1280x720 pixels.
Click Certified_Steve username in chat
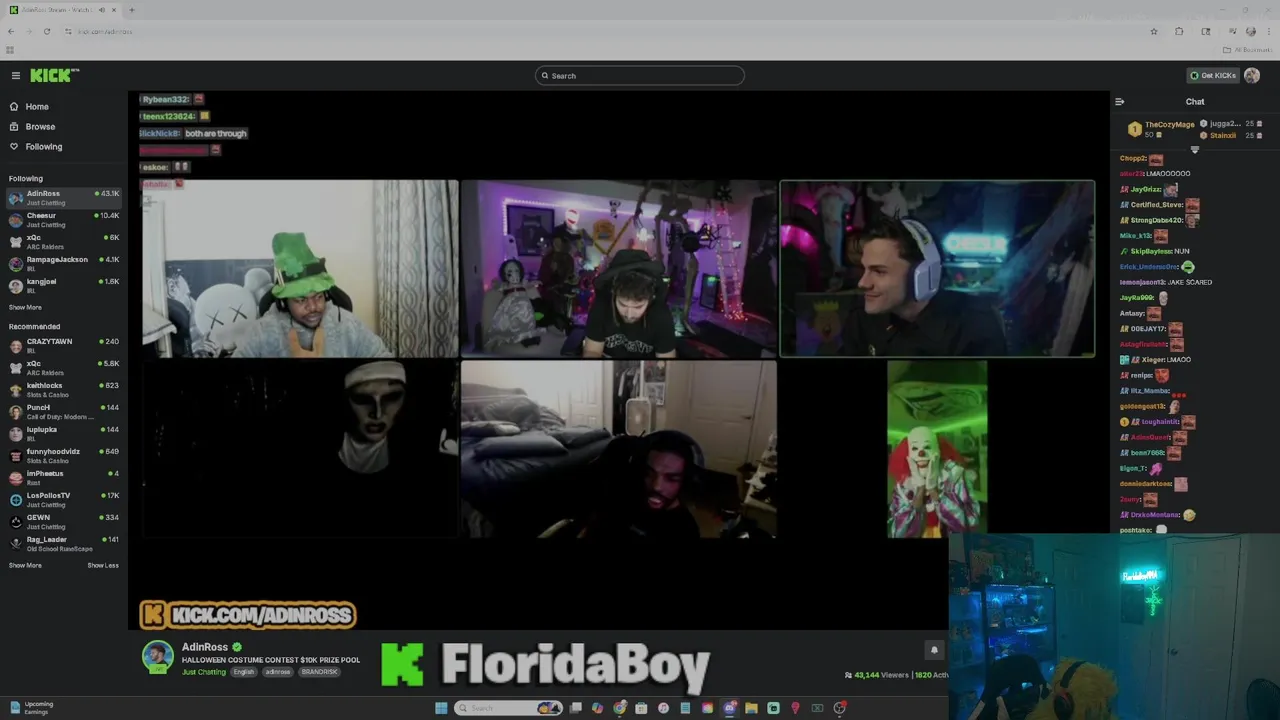(1157, 205)
